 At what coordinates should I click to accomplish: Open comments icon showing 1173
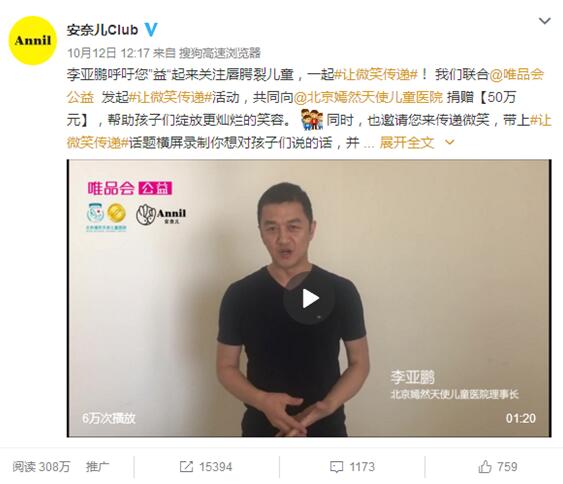352,466
